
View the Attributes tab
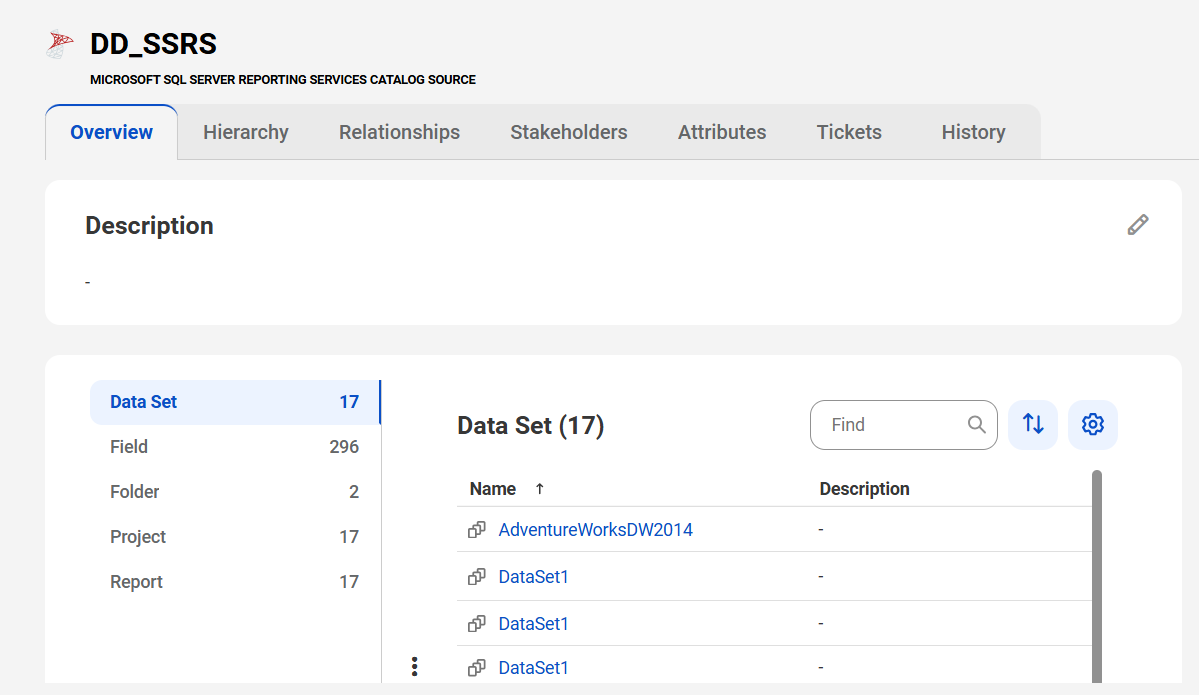click(722, 132)
